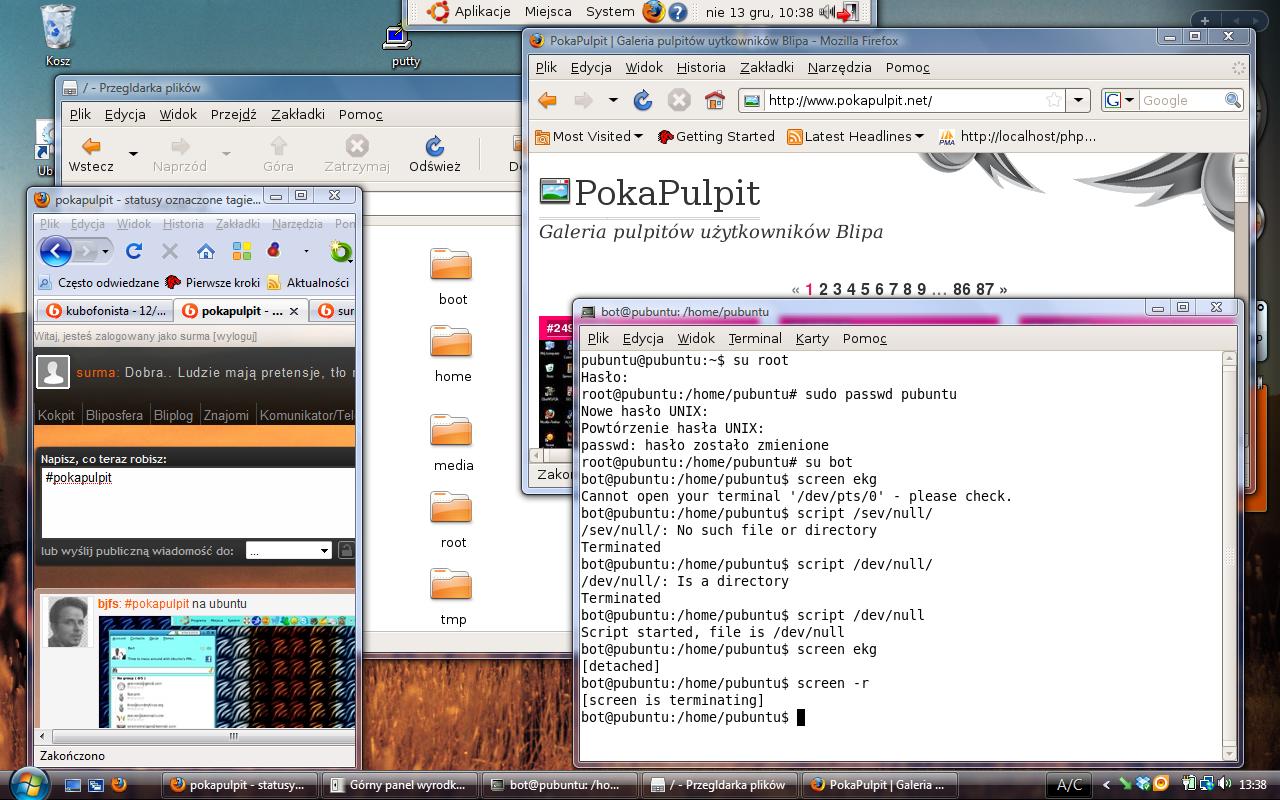The width and height of the screenshot is (1280, 800).
Task: Open the Bliposfera section
Action: pyautogui.click(x=114, y=415)
